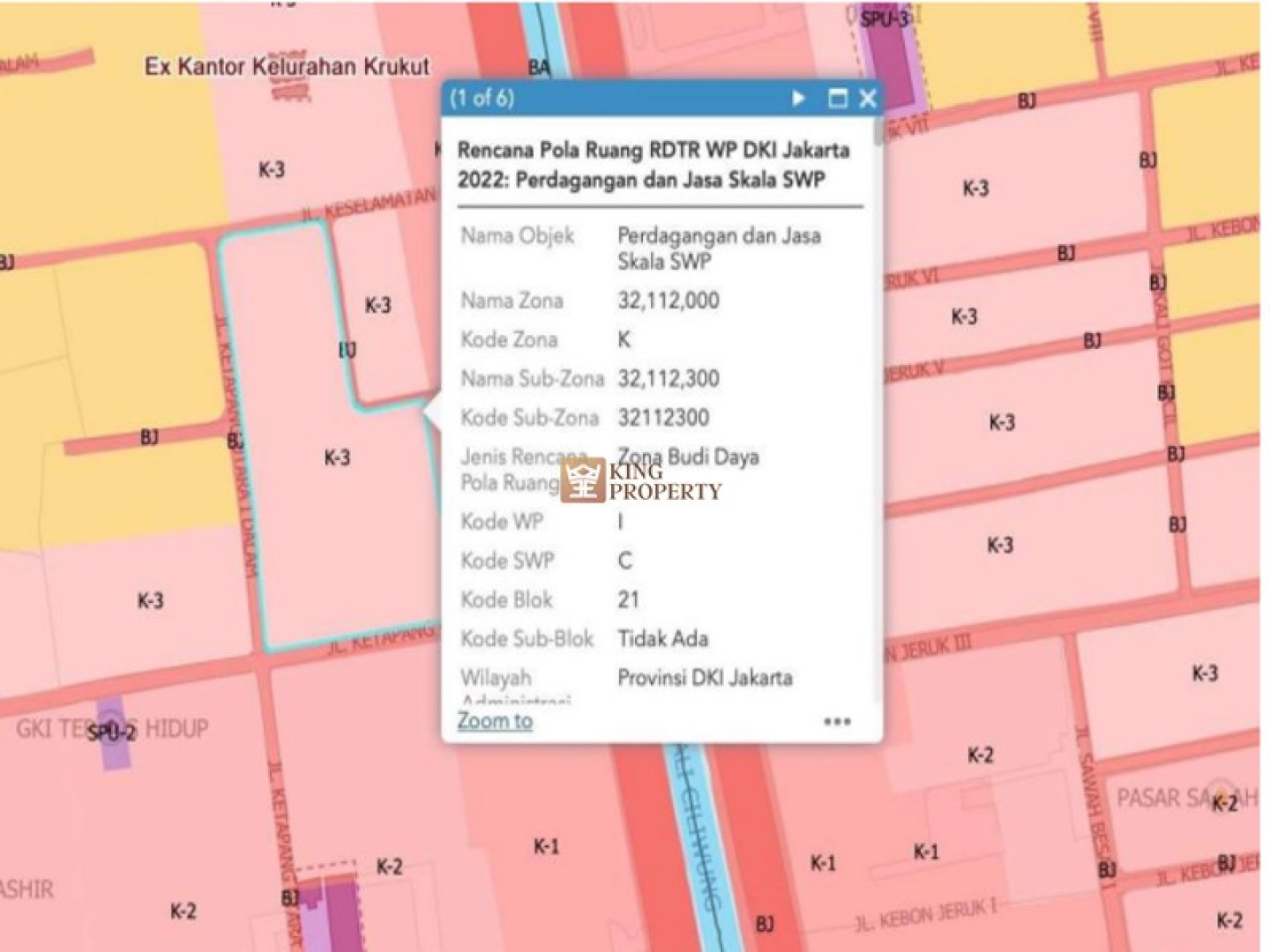The height and width of the screenshot is (952, 1270).
Task: Select the SPU-2 purple zone marker
Action: pyautogui.click(x=113, y=732)
